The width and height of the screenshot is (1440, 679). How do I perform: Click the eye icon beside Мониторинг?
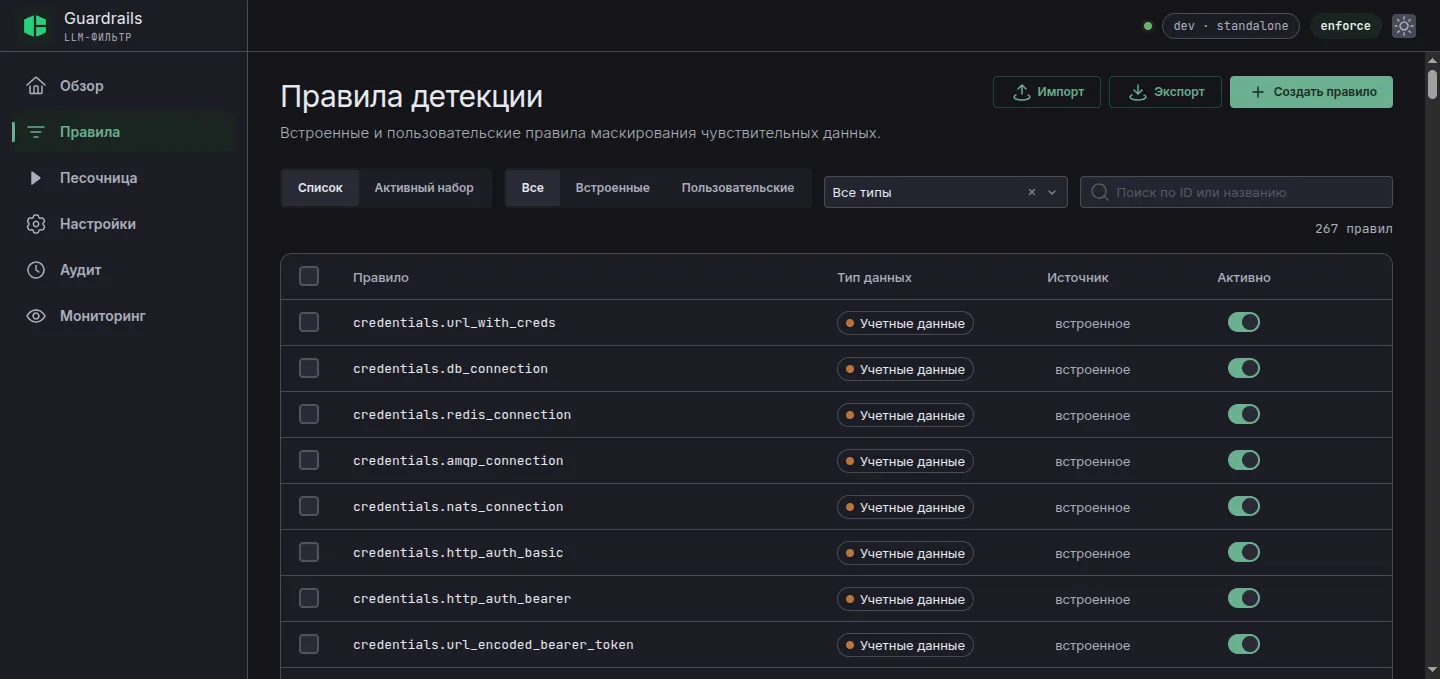tap(36, 316)
